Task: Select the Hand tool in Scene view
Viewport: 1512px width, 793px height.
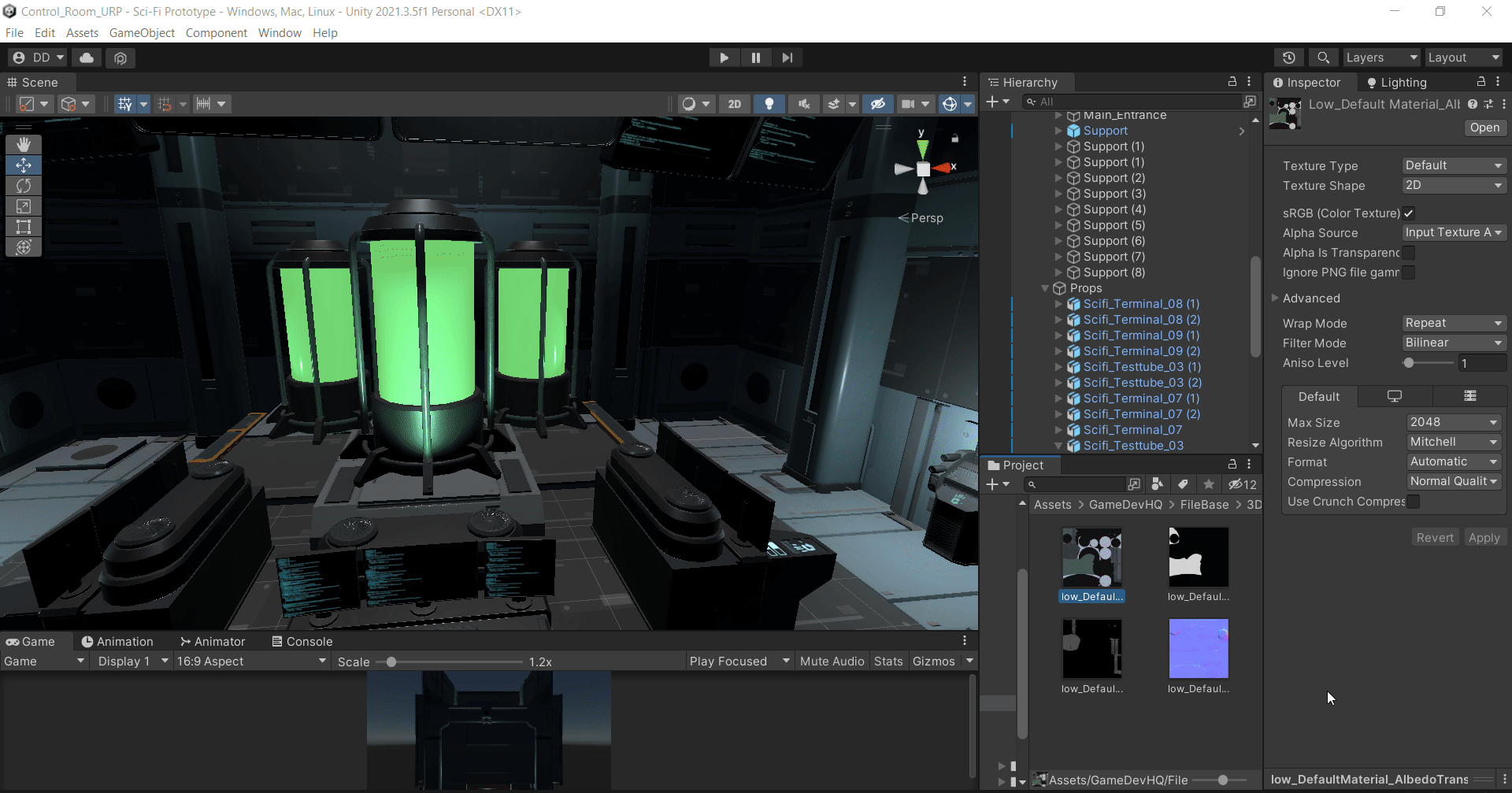Action: click(x=24, y=145)
